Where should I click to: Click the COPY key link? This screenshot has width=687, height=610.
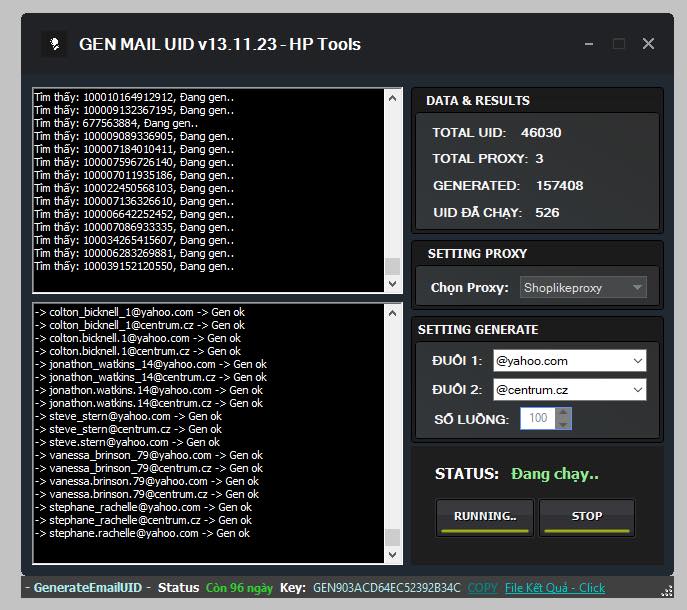[x=482, y=588]
